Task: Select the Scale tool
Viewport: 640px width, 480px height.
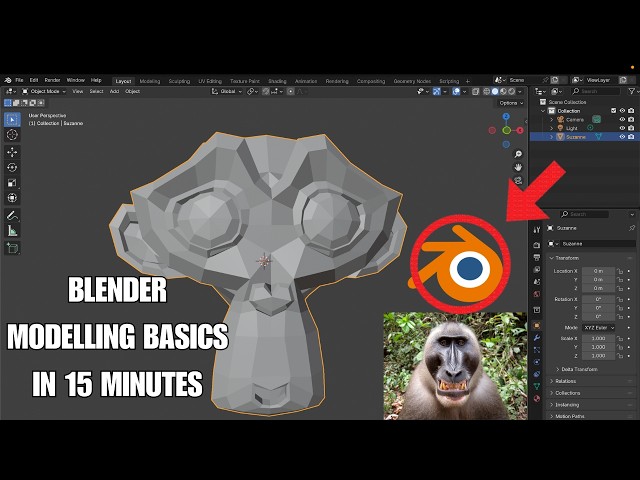Action: (12, 182)
